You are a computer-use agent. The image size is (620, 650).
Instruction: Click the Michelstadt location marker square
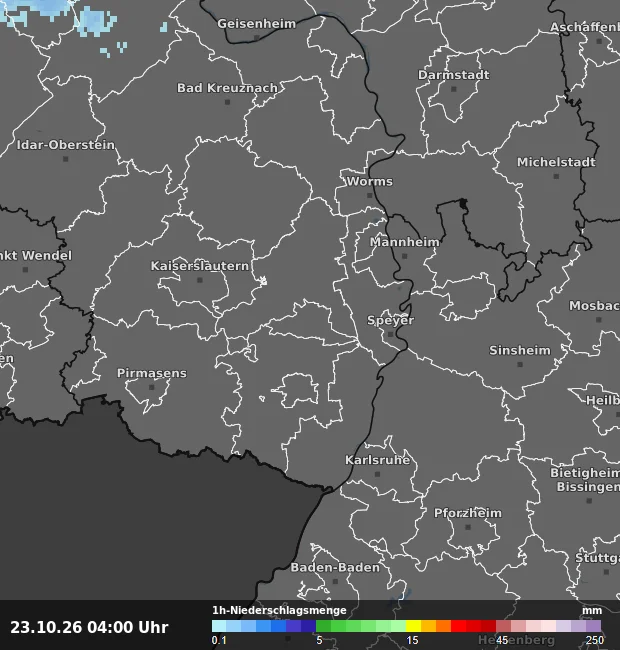pyautogui.click(x=557, y=176)
